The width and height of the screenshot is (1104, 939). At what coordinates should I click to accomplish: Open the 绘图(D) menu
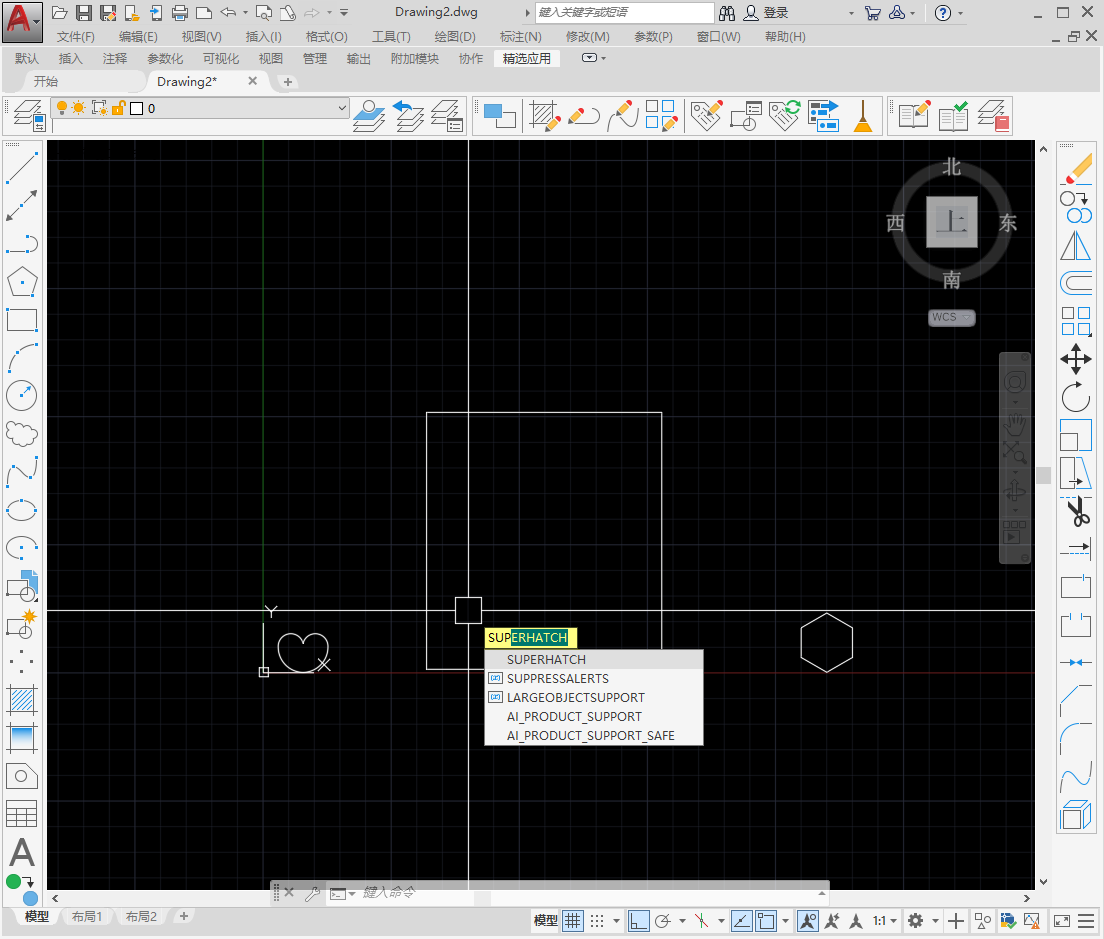(455, 37)
